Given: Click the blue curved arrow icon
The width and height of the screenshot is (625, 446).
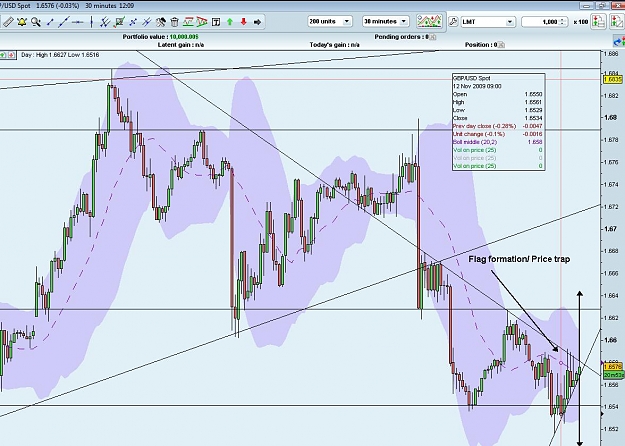Looking at the screenshot, I should pyautogui.click(x=619, y=41).
